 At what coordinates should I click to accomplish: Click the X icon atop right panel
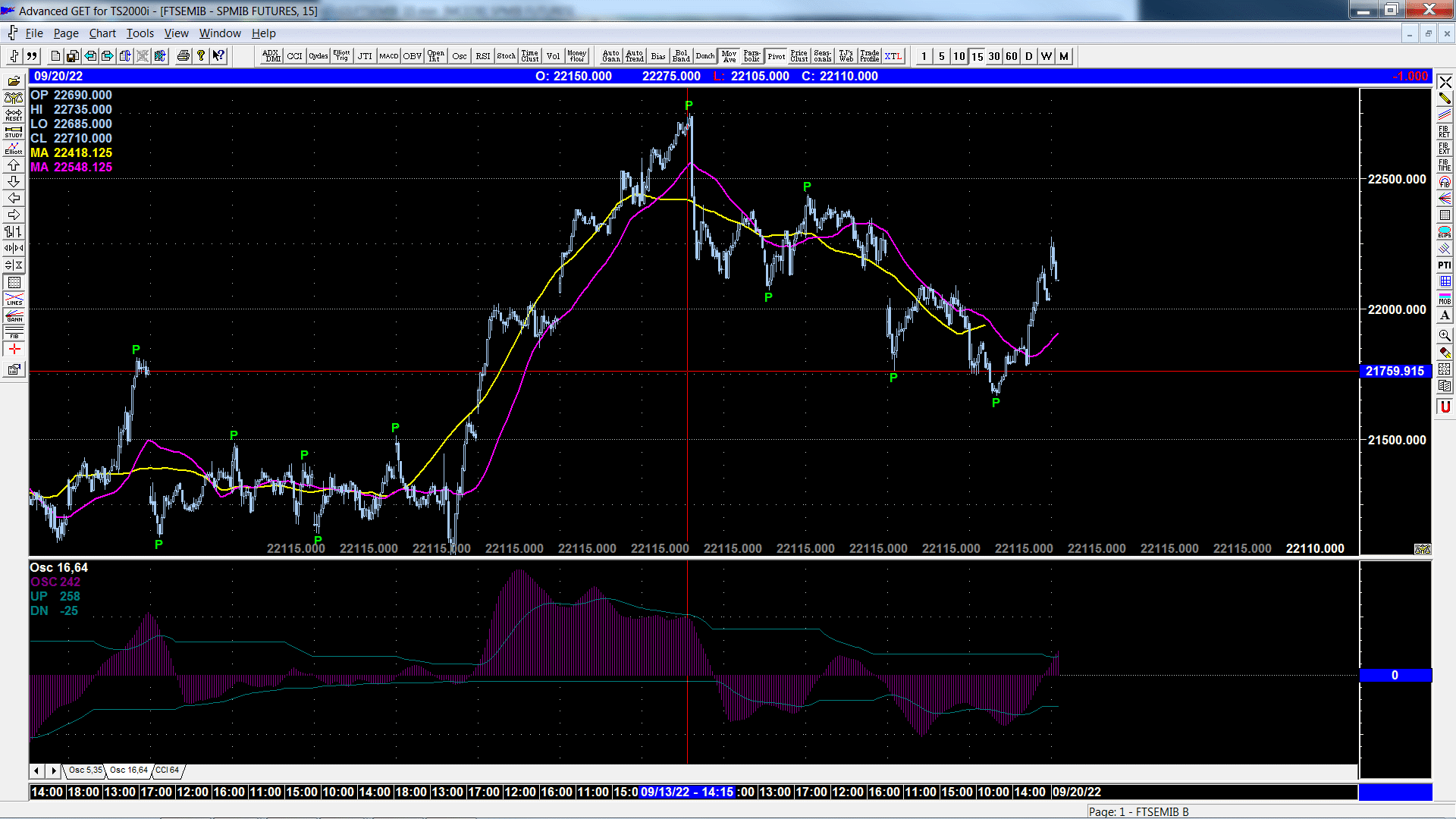pos(1445,82)
